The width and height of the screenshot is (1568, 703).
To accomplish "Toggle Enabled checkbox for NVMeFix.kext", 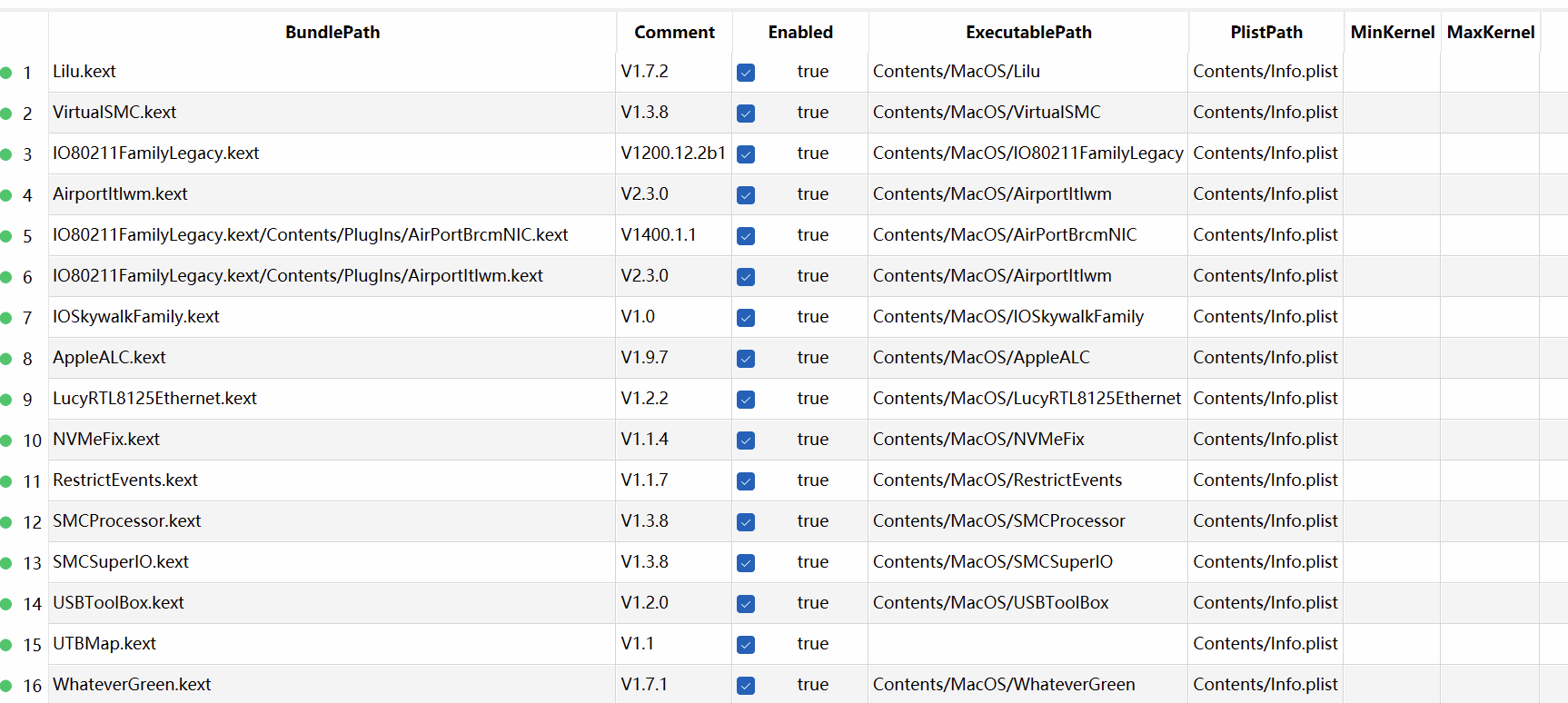I will [x=746, y=441].
